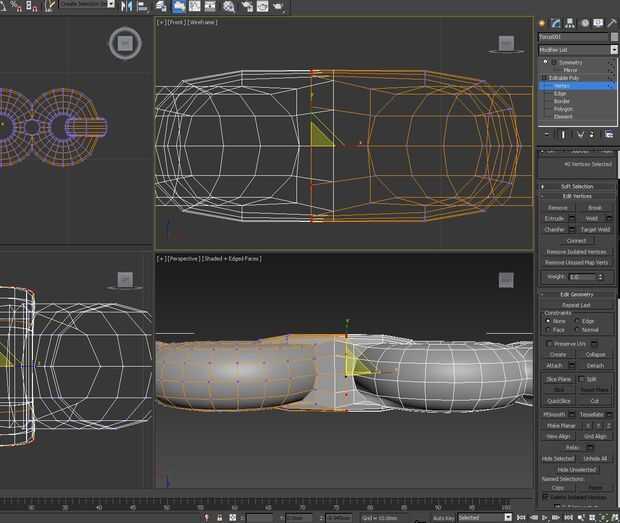Image resolution: width=620 pixels, height=523 pixels.
Task: Open the Hierarchy command panel tab
Action: point(569,22)
